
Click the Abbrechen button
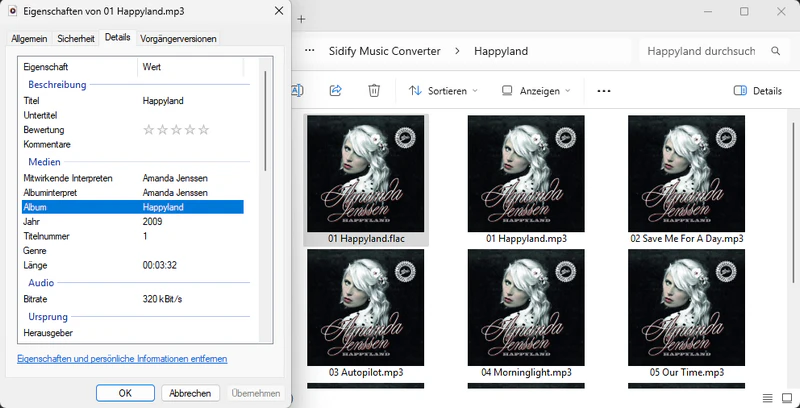coord(190,393)
